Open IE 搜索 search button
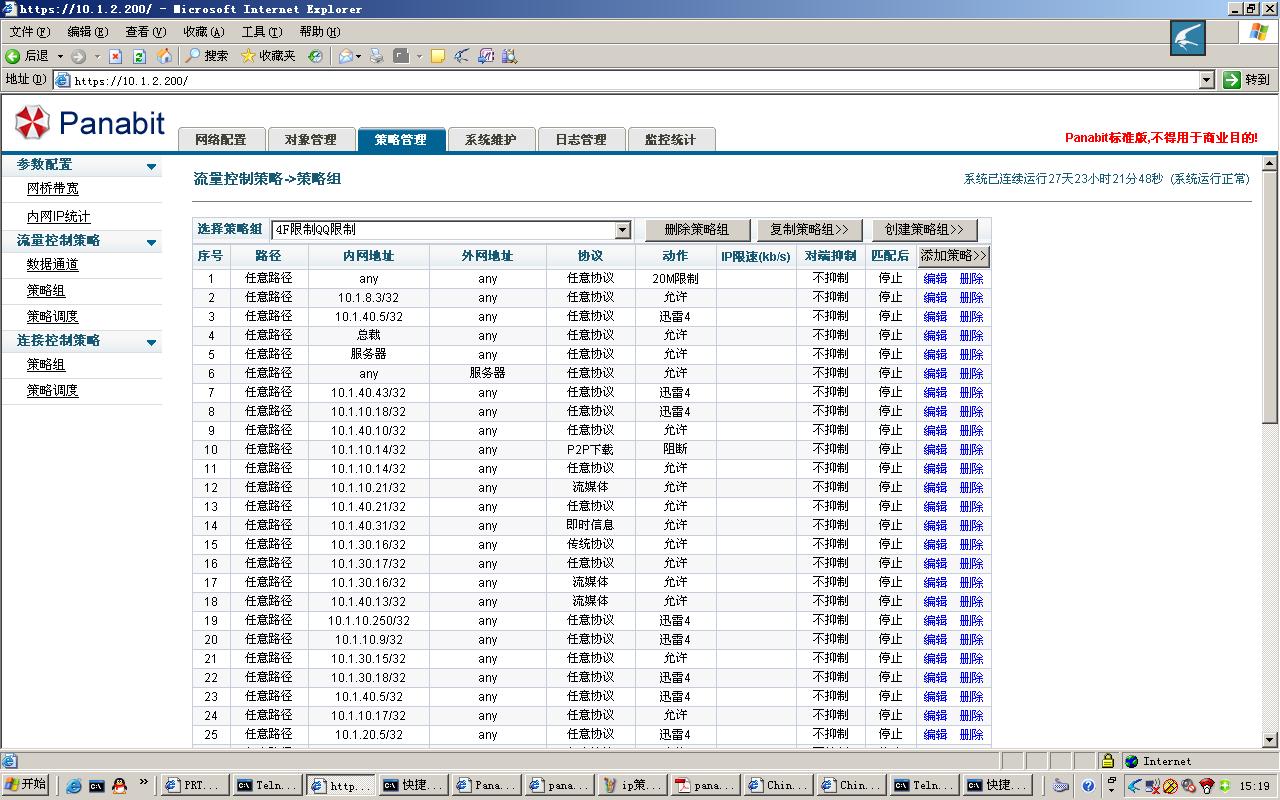The image size is (1280, 800). pos(207,56)
